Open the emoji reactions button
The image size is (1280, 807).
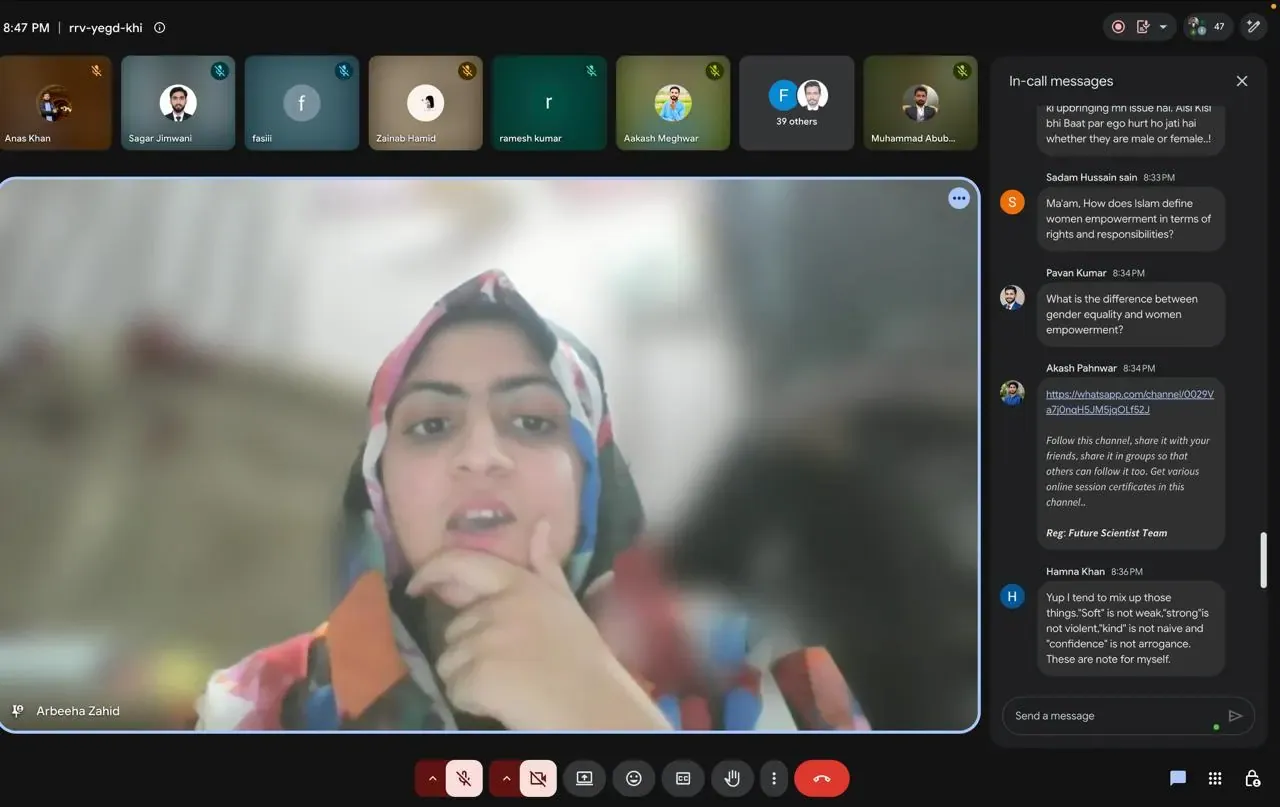point(634,778)
